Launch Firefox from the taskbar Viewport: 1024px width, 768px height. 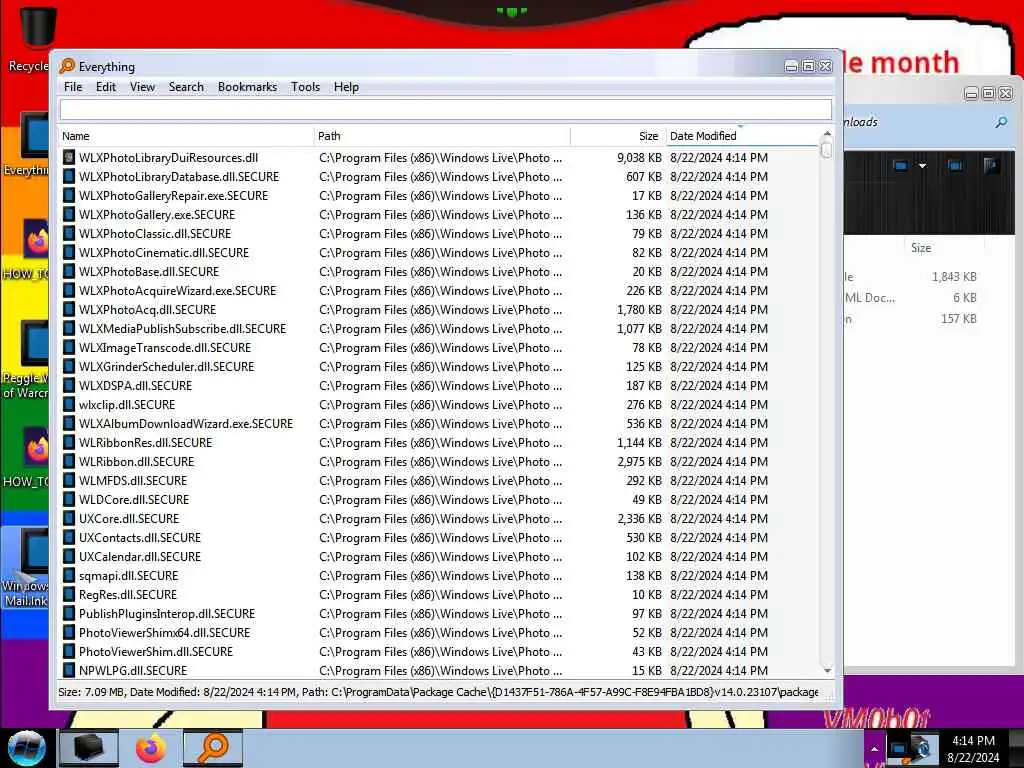pyautogui.click(x=151, y=748)
